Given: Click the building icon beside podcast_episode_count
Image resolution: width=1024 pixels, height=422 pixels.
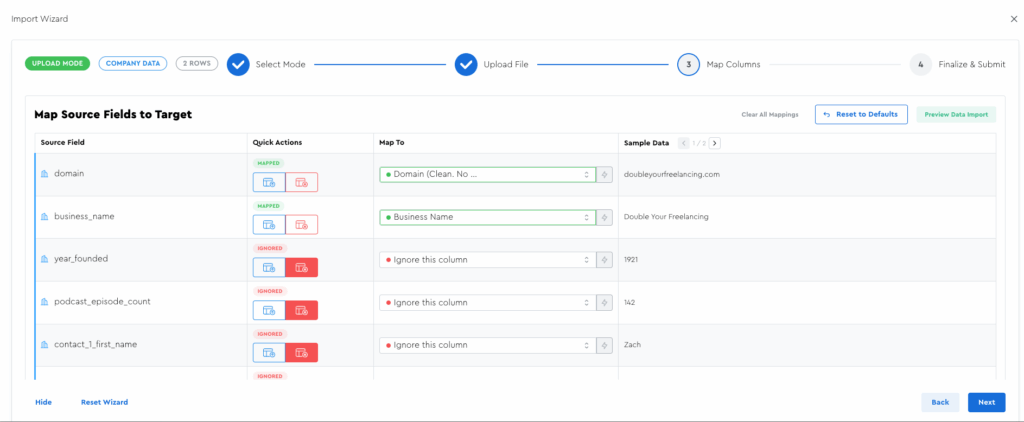Looking at the screenshot, I should coord(44,301).
